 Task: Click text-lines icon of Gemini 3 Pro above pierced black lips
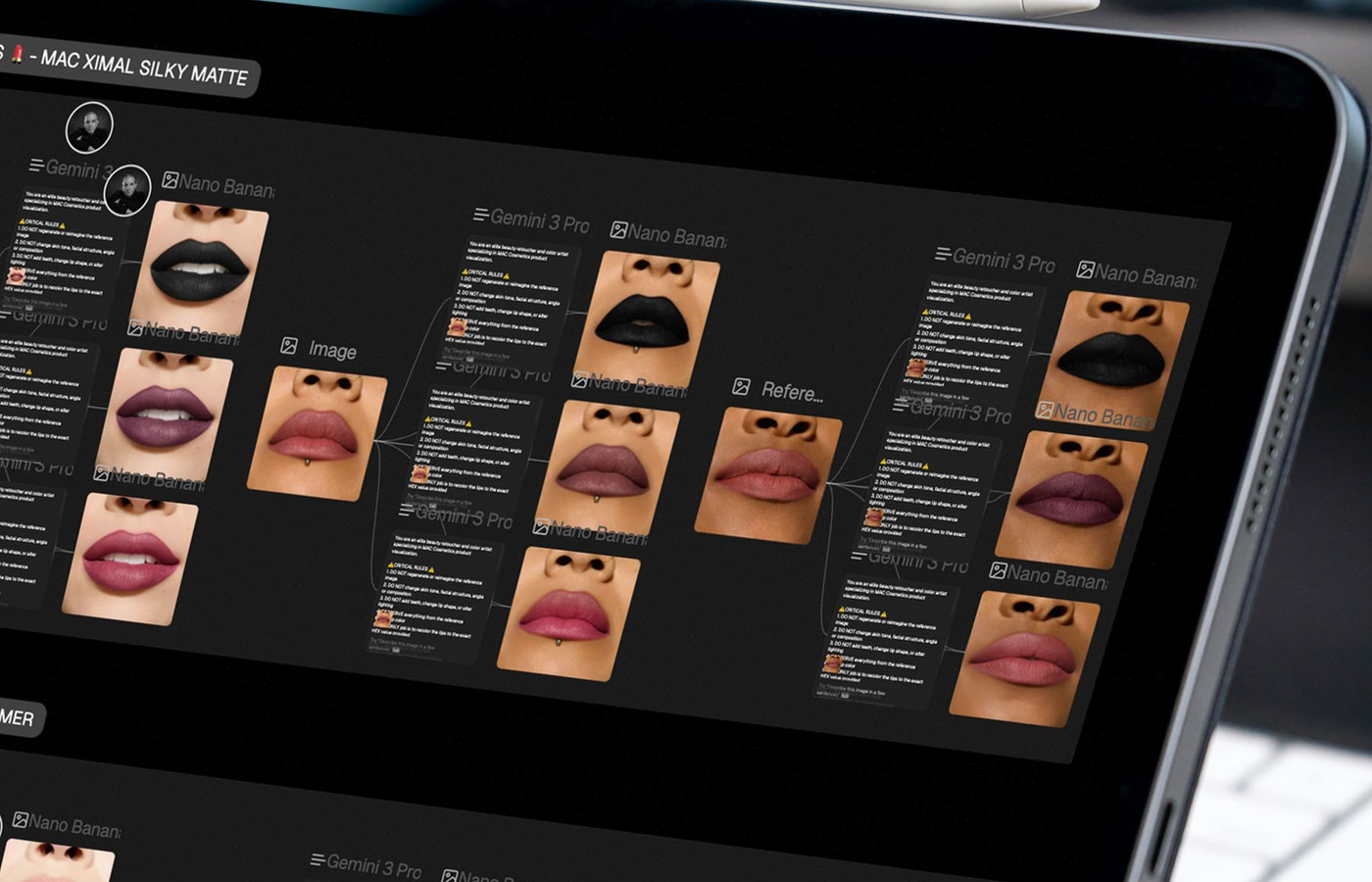pos(480,215)
